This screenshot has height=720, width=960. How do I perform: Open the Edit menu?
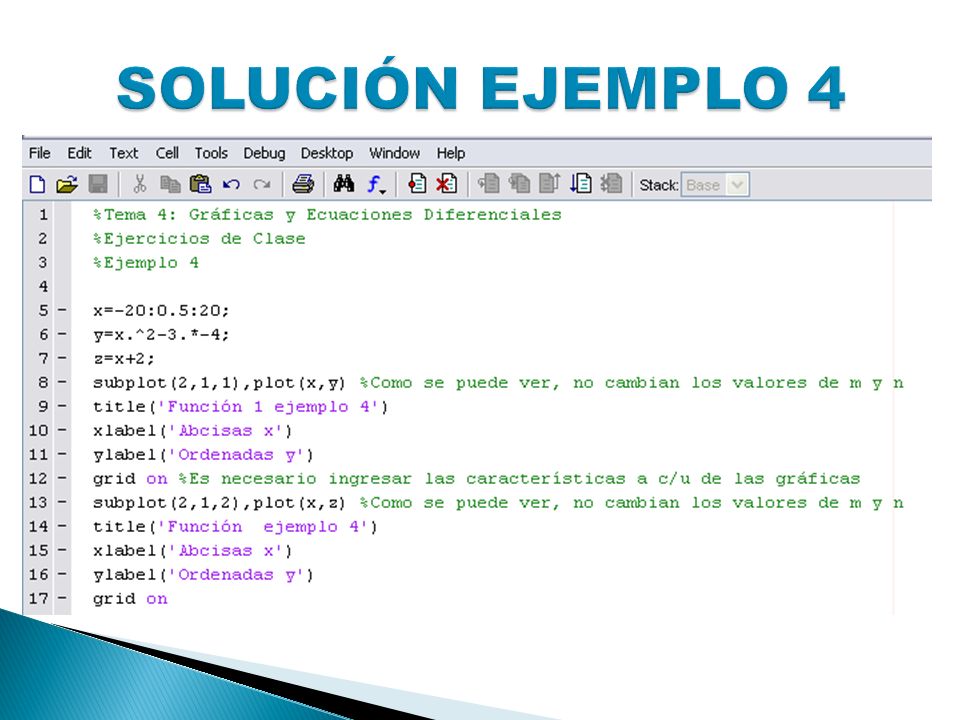pyautogui.click(x=79, y=153)
